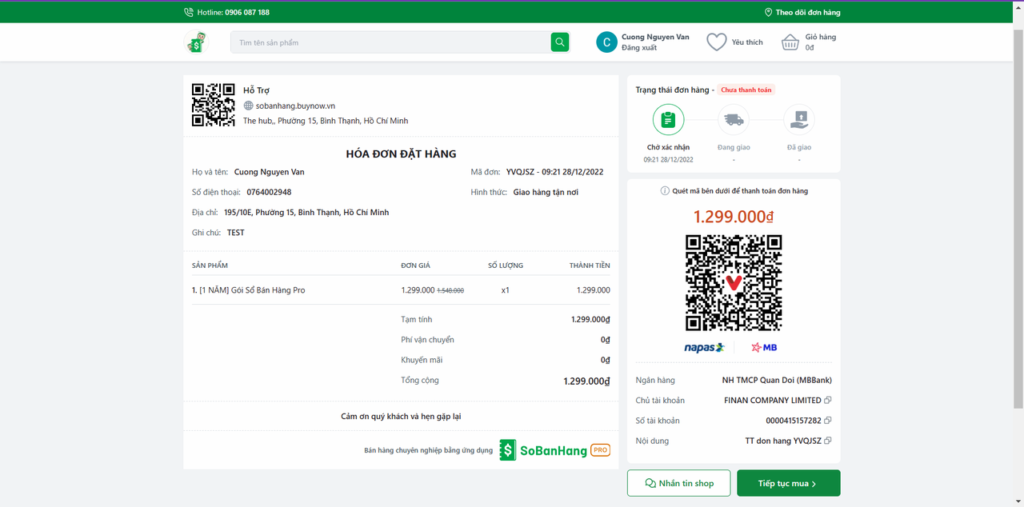Click the timestamp under Chờ xác nhận
The height and width of the screenshot is (507, 1024).
point(668,159)
